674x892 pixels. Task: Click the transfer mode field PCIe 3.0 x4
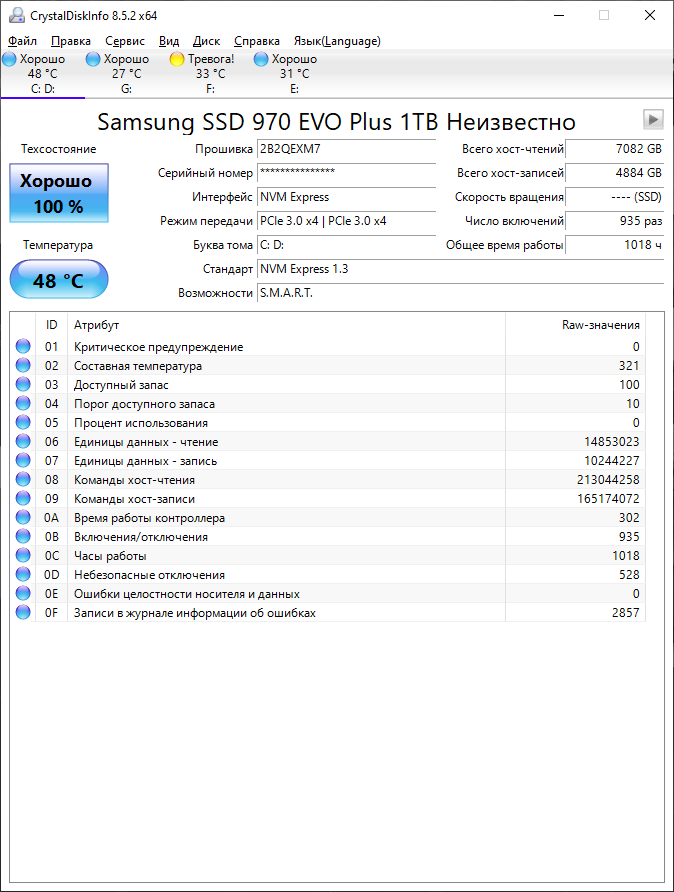click(346, 221)
